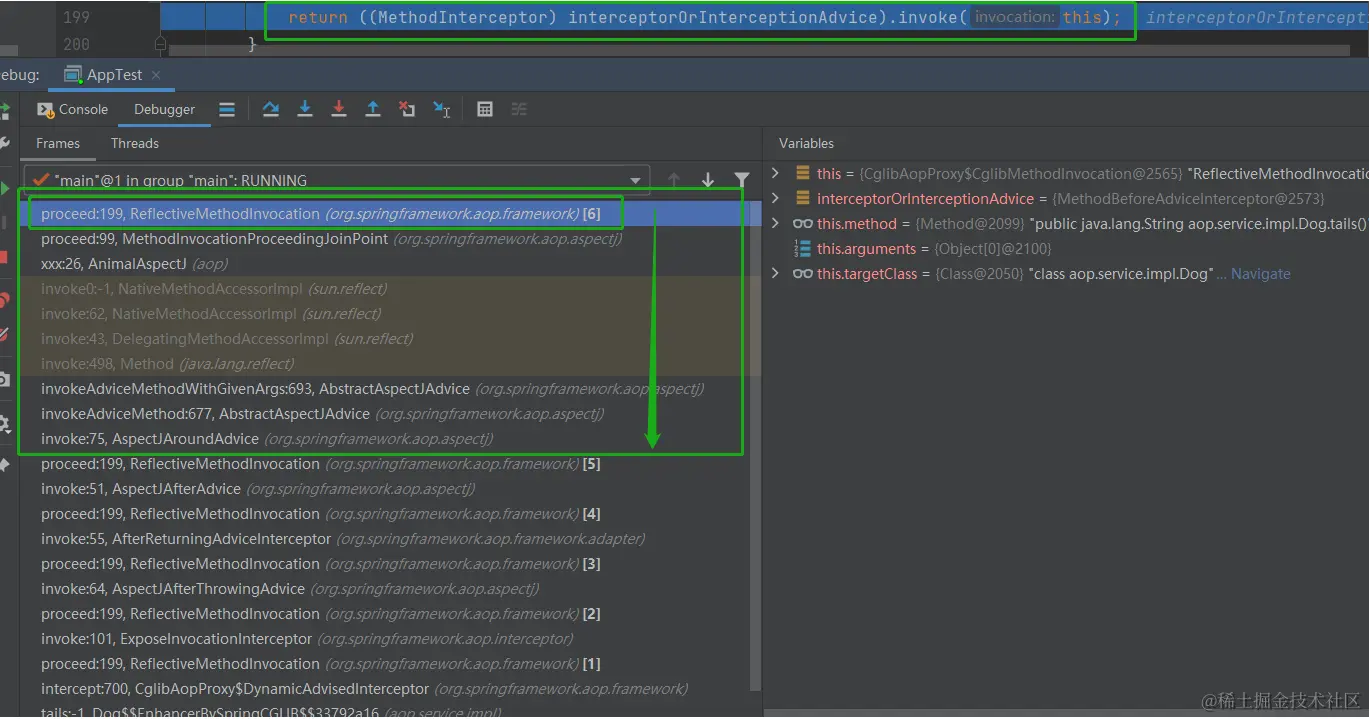
Task: Click the Run to Cursor icon
Action: (441, 109)
